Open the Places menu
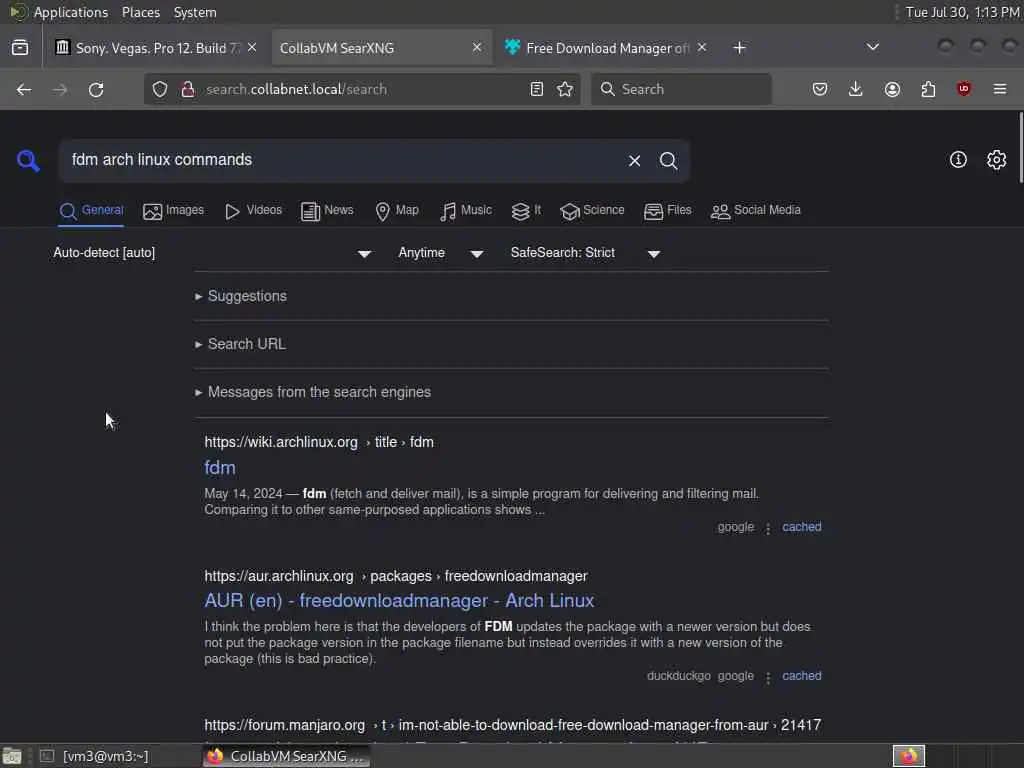The width and height of the screenshot is (1024, 768). [140, 12]
